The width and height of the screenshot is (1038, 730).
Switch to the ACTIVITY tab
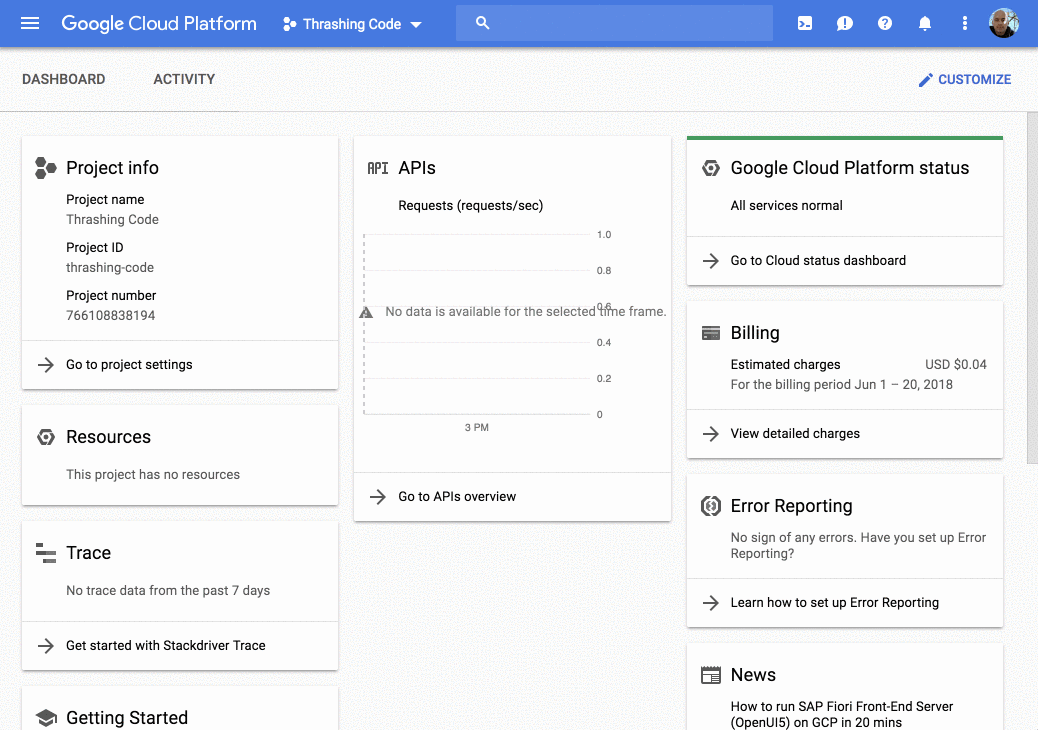click(x=184, y=79)
